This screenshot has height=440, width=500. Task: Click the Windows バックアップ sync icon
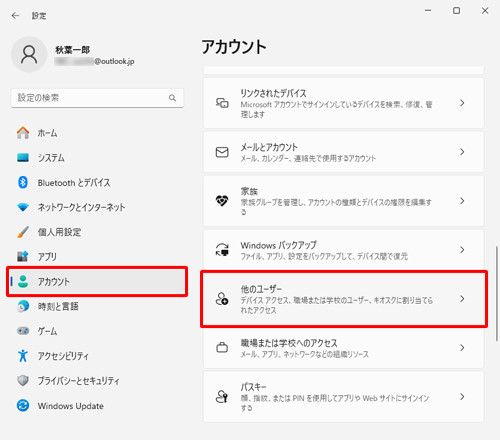(x=222, y=250)
